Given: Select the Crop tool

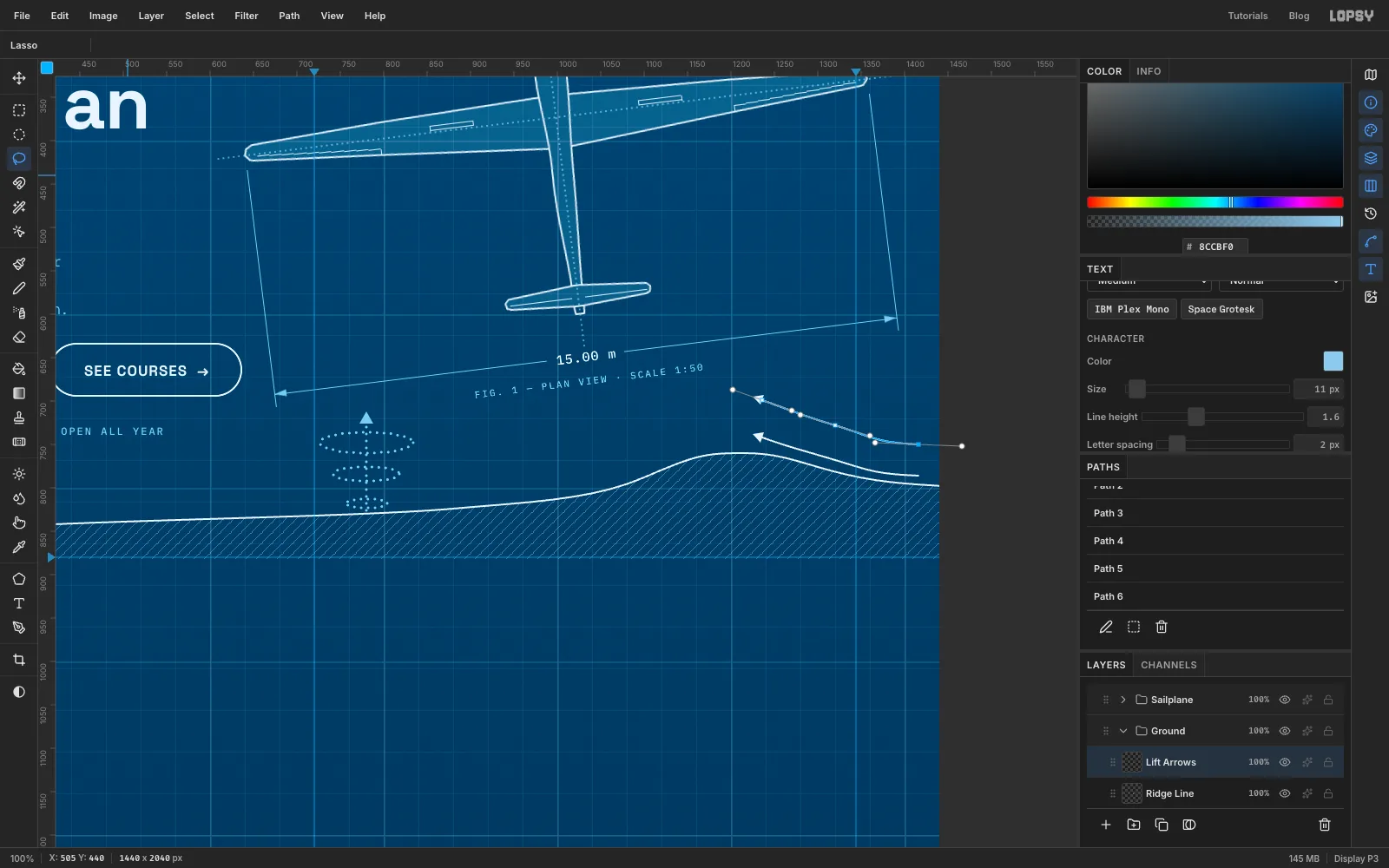Looking at the screenshot, I should pos(19,660).
